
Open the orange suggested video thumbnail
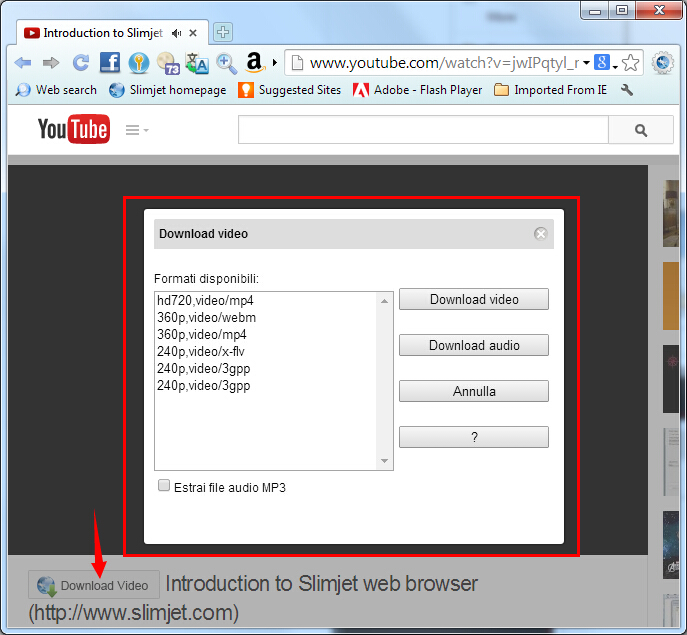coord(671,296)
